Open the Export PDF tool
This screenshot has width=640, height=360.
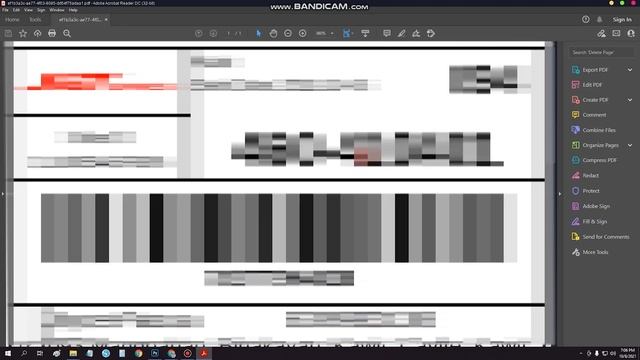click(x=595, y=70)
